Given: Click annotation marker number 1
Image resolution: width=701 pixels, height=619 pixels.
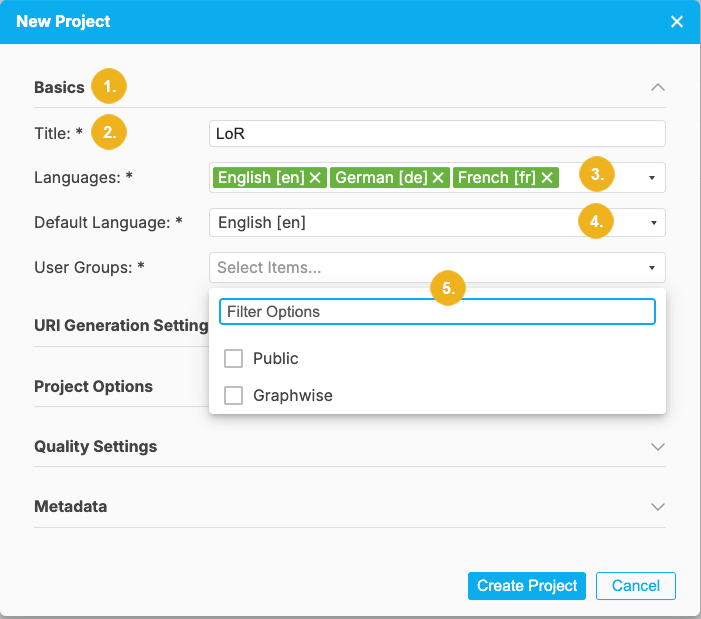Looking at the screenshot, I should pyautogui.click(x=108, y=87).
